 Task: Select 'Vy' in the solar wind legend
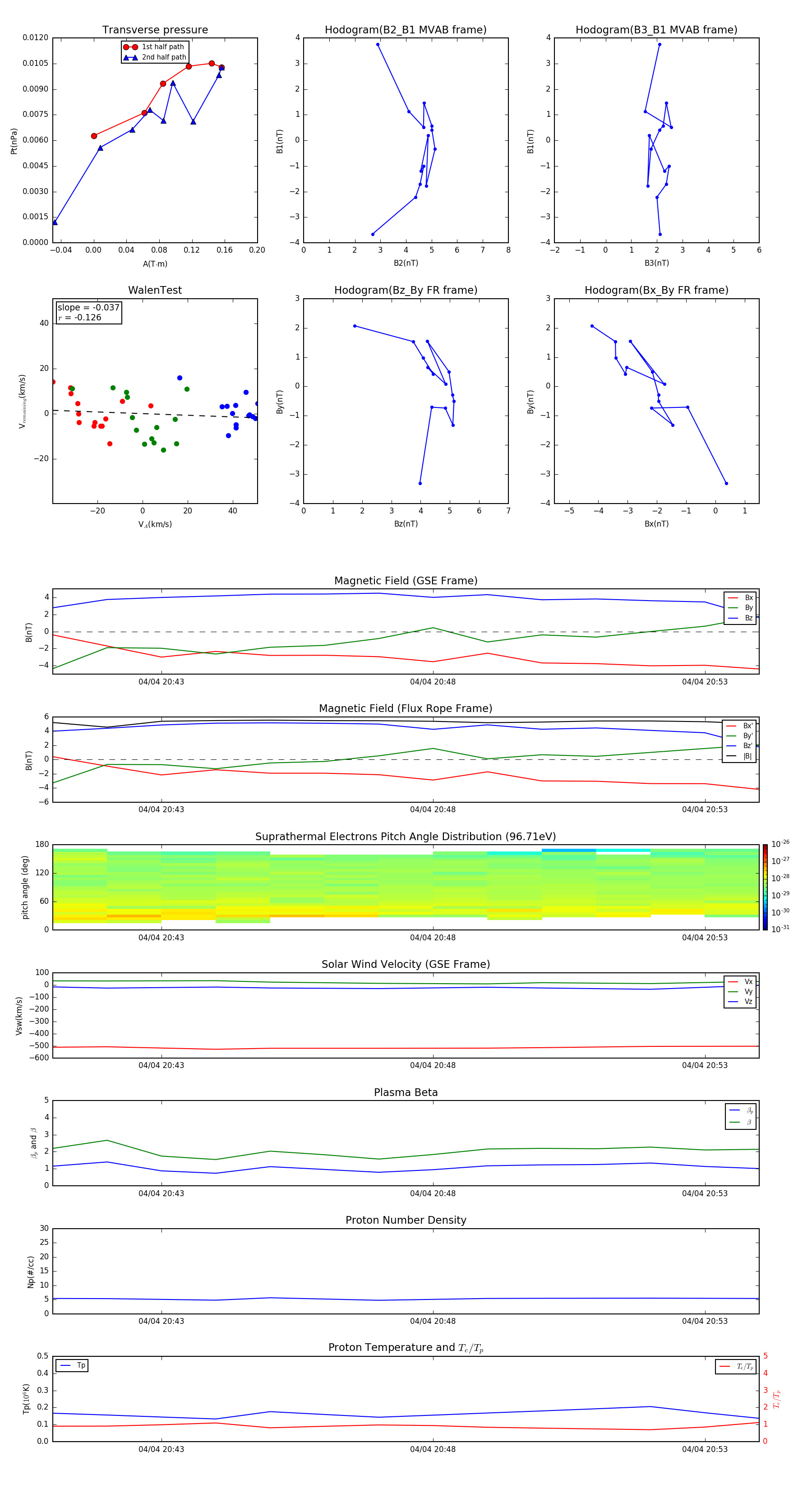coord(740,991)
